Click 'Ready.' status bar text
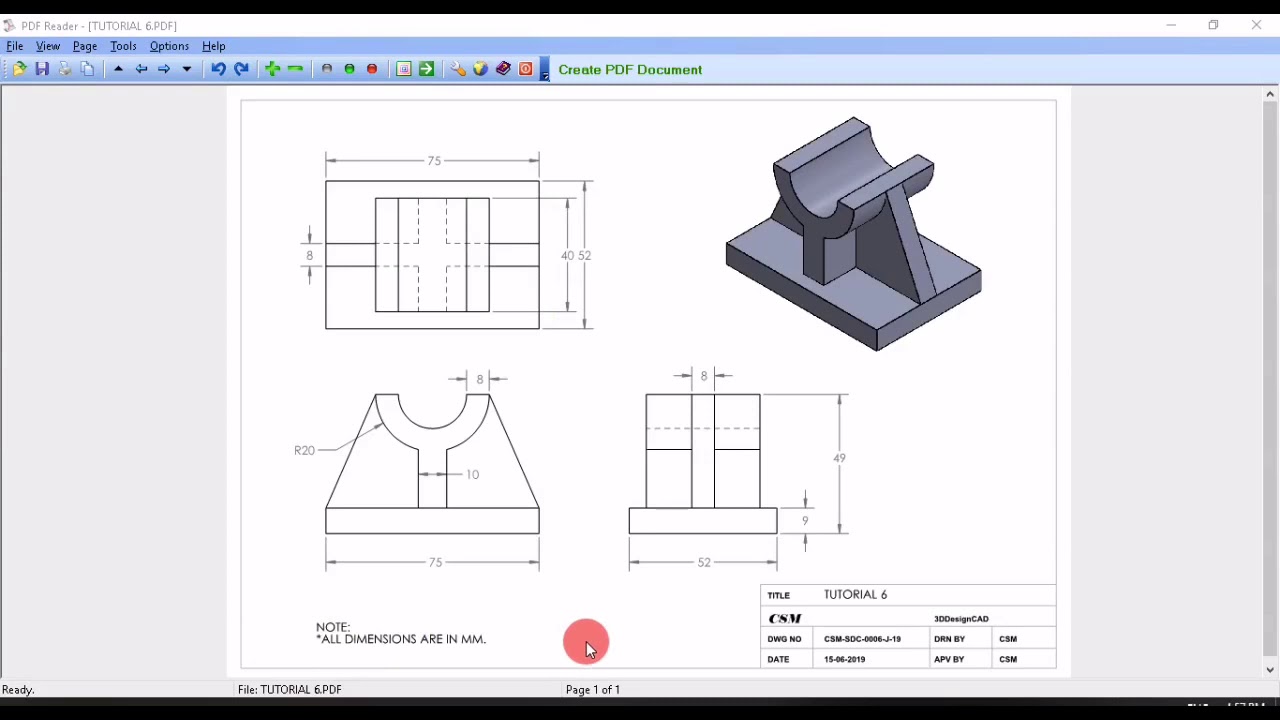This screenshot has height=720, width=1280. coord(18,690)
